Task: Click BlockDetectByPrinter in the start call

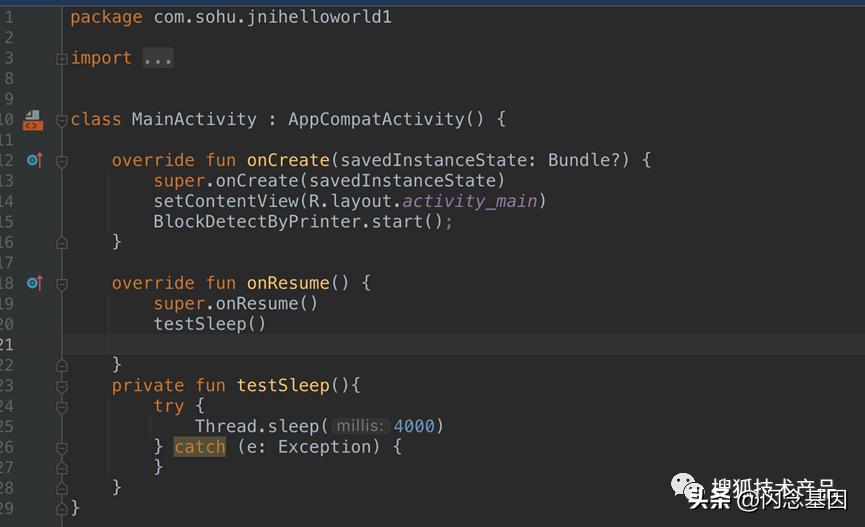Action: [257, 222]
